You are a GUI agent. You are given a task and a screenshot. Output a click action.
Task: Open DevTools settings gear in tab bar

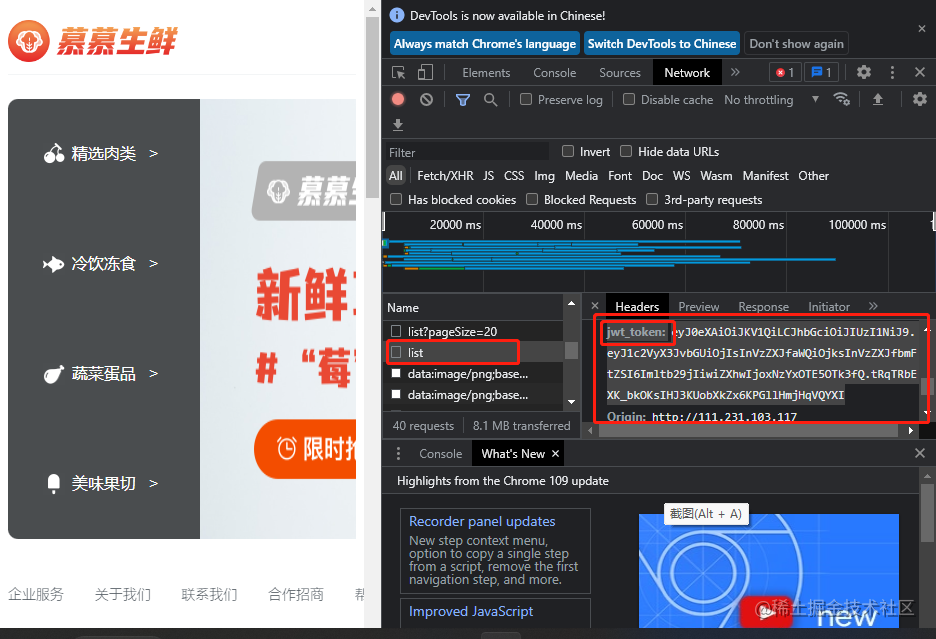coord(864,72)
